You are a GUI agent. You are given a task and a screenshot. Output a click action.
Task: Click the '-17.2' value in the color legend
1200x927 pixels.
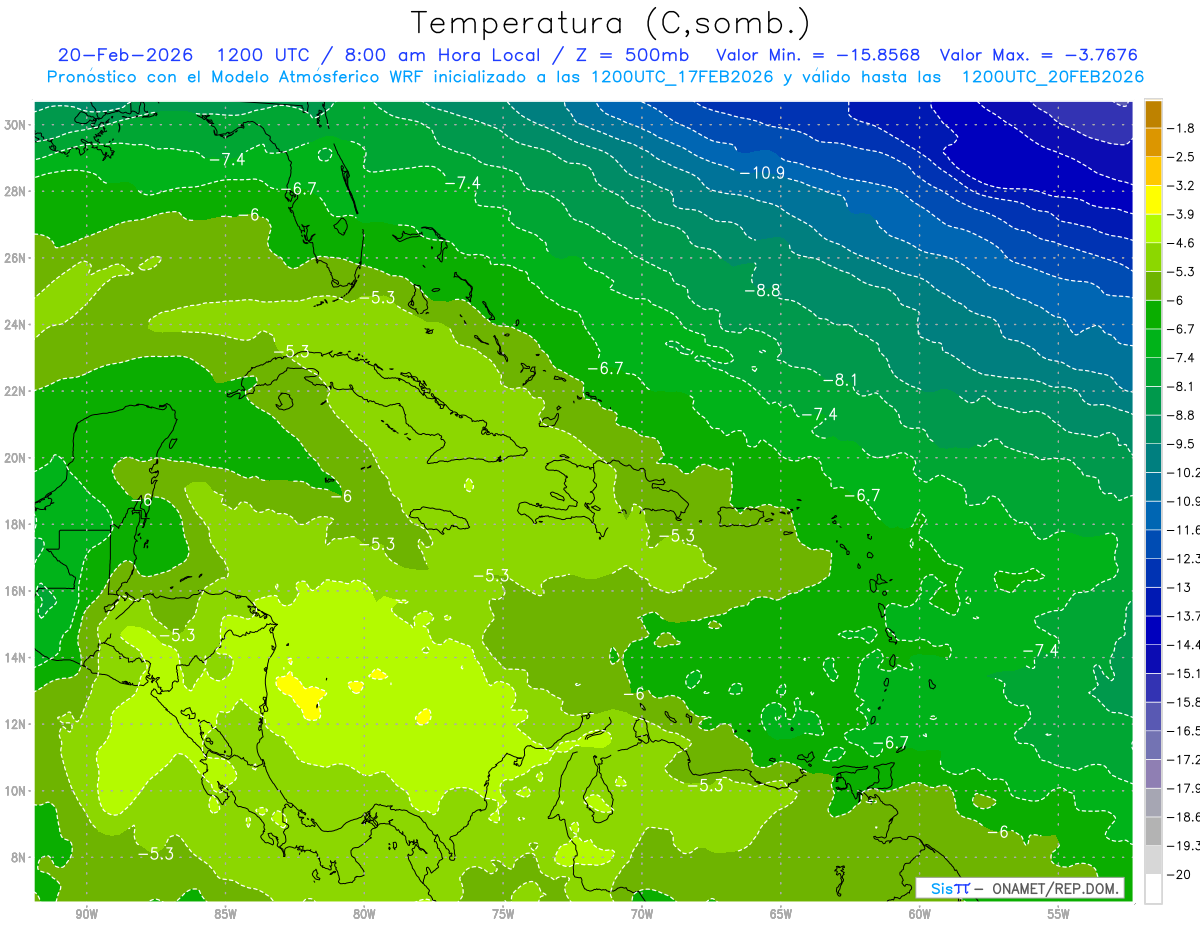pos(1183,759)
